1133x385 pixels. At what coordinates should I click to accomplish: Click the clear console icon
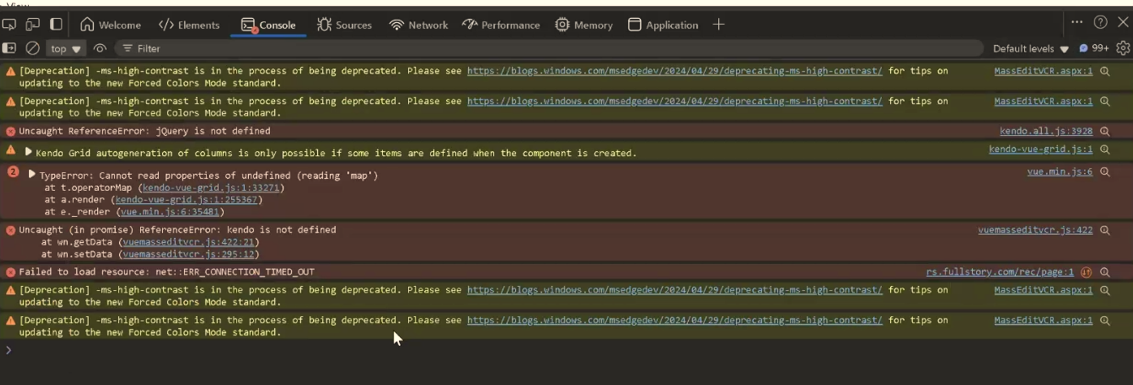pos(33,48)
